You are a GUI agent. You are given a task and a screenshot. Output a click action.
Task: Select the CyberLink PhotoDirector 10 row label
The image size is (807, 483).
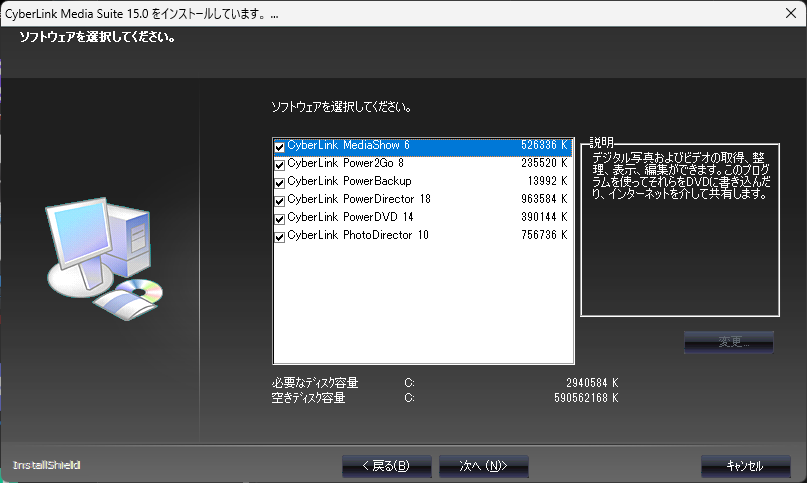(x=358, y=235)
